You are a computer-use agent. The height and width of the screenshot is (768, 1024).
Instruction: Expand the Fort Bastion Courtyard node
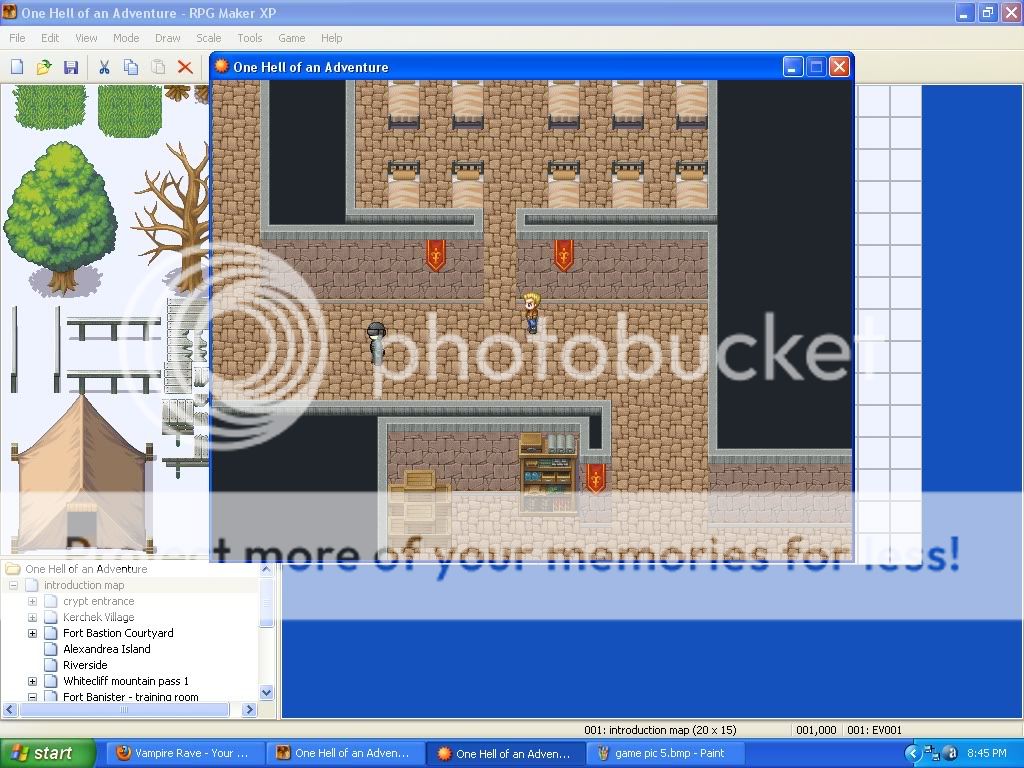click(x=32, y=633)
